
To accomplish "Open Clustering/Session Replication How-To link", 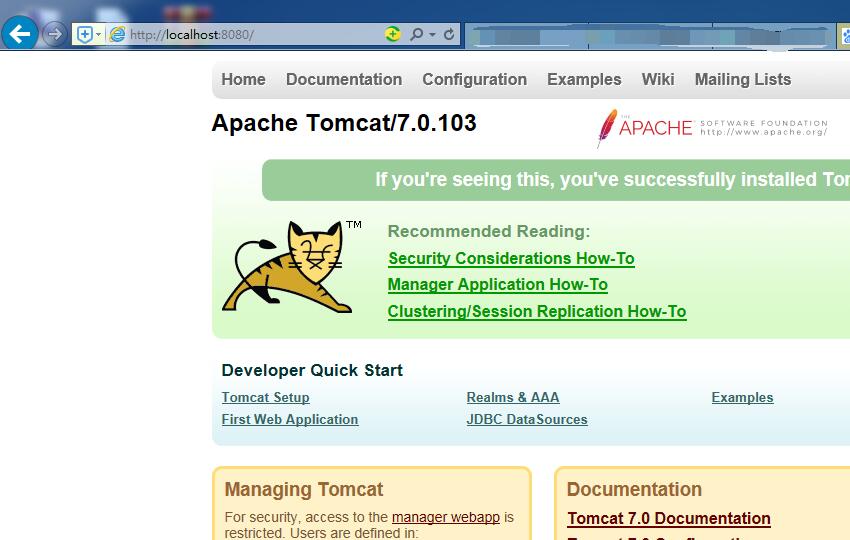I will [x=537, y=312].
